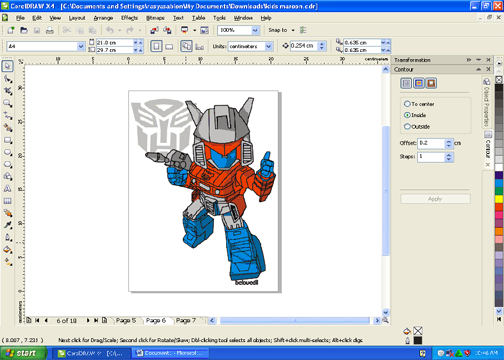Select the Inside contour option
This screenshot has height=360, width=504.
click(x=415, y=115)
